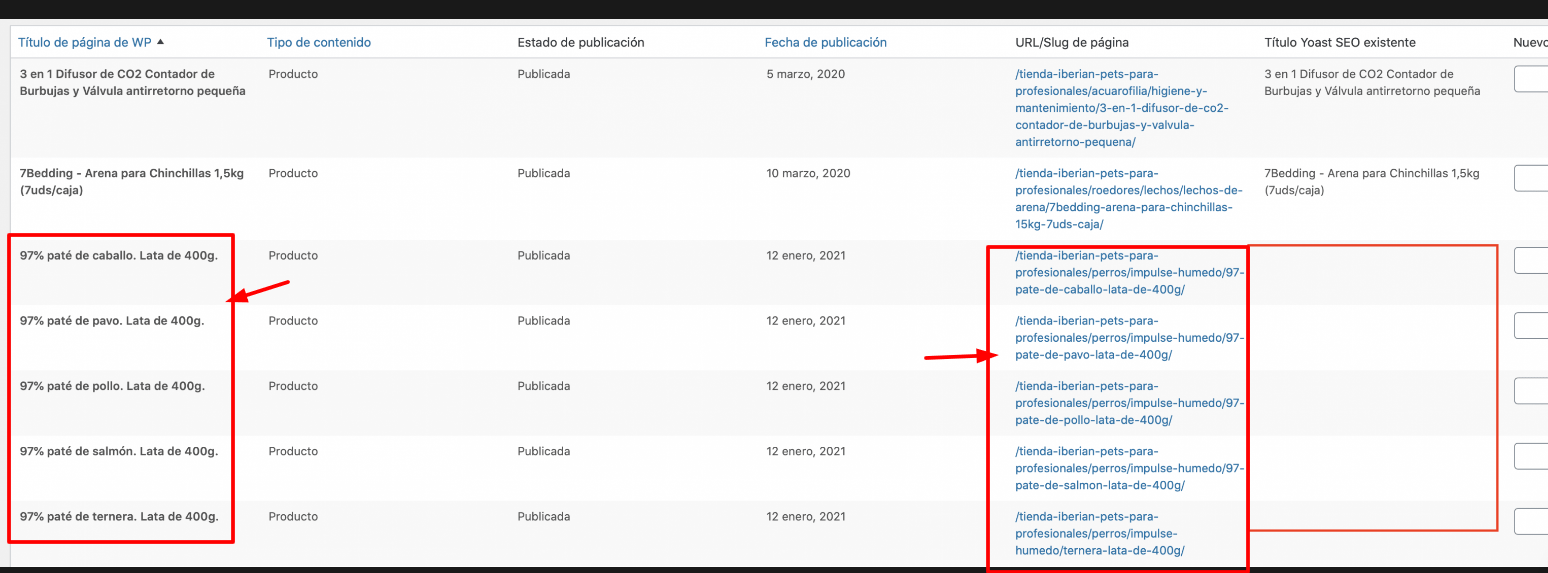
Task: Select the URL/Slug de página column header
Action: (x=1072, y=42)
